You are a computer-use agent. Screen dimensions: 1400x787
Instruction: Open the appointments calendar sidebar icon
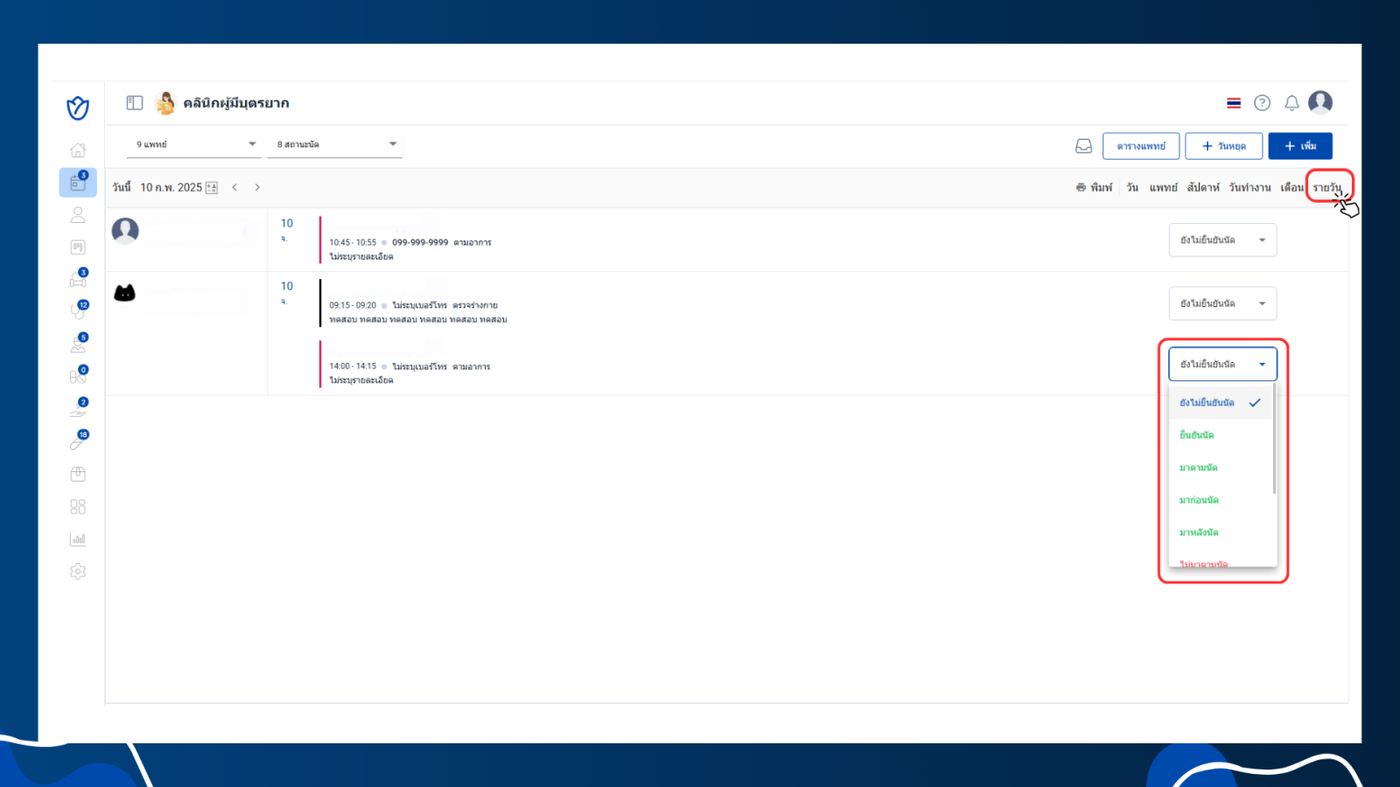(x=78, y=183)
